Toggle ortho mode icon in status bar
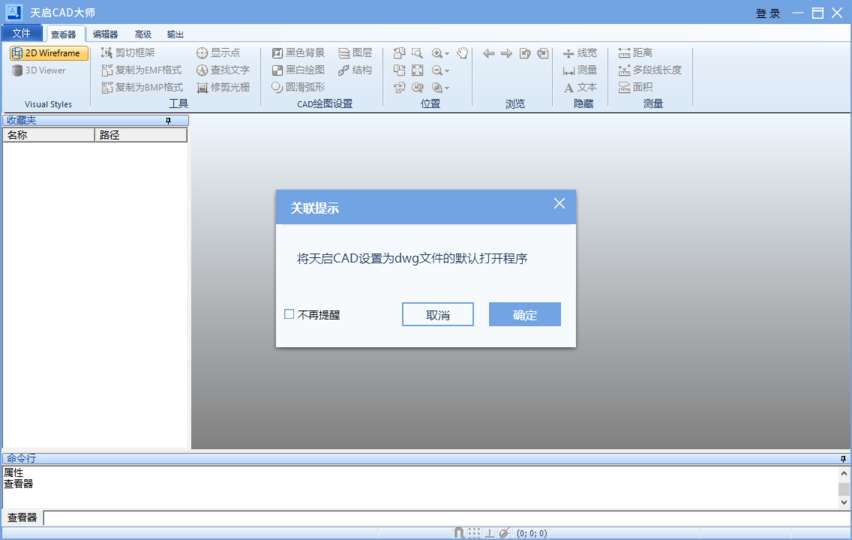852x540 pixels. point(490,533)
